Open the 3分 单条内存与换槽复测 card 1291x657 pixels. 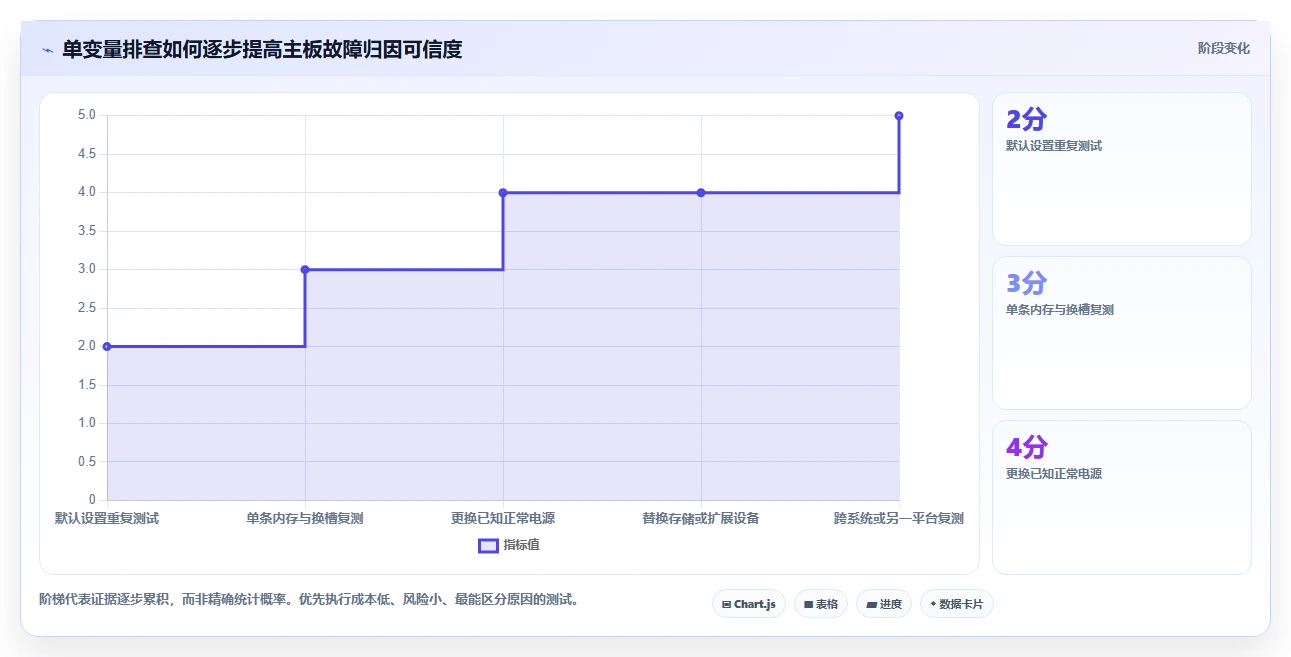click(x=1122, y=333)
